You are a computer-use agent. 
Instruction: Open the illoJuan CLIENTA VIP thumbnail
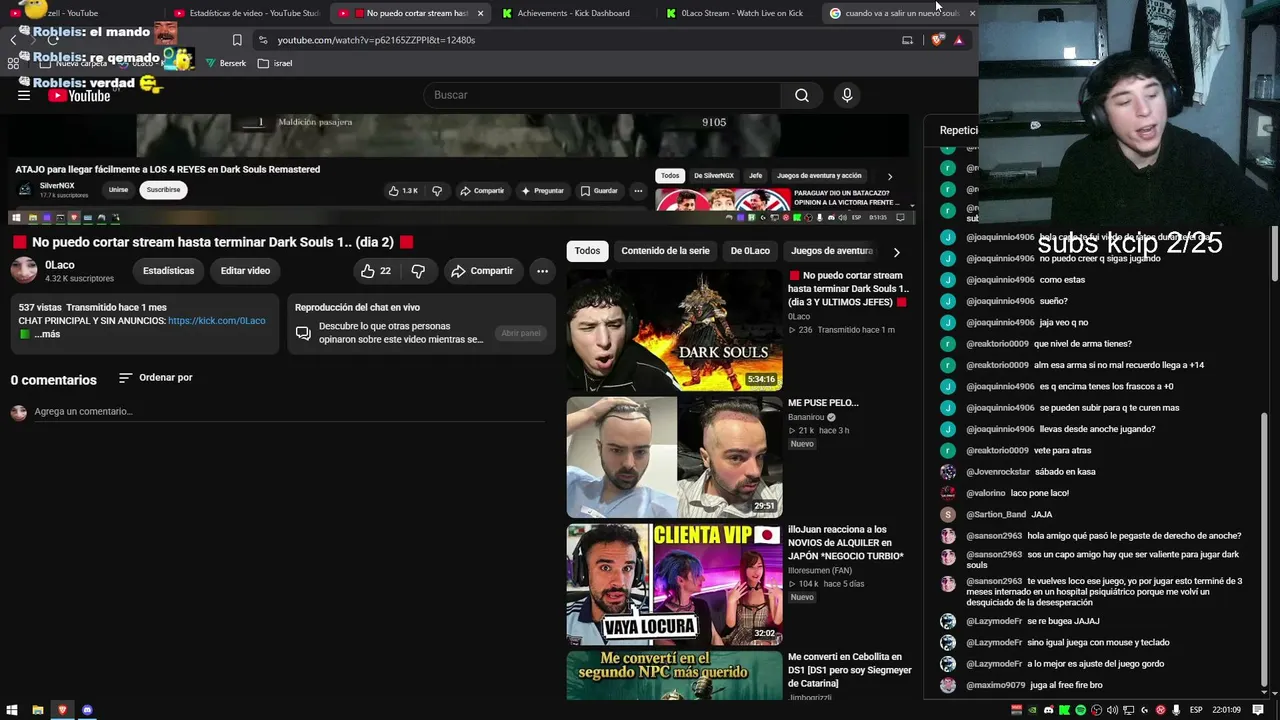(674, 585)
